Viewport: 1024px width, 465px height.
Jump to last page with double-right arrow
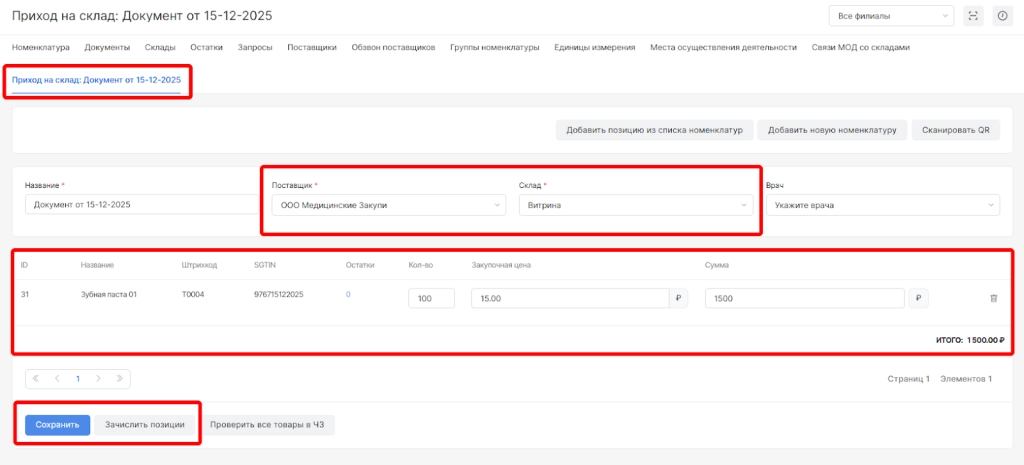point(119,379)
